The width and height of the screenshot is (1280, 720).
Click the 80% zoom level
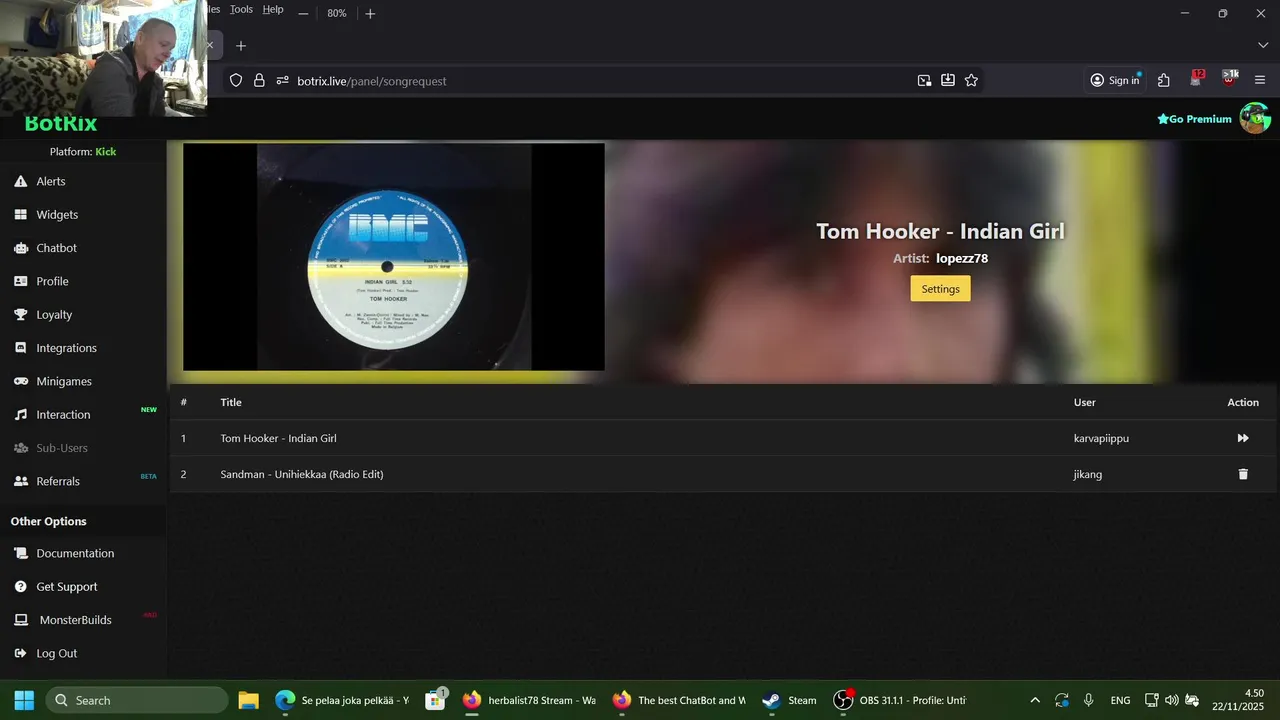(x=337, y=14)
